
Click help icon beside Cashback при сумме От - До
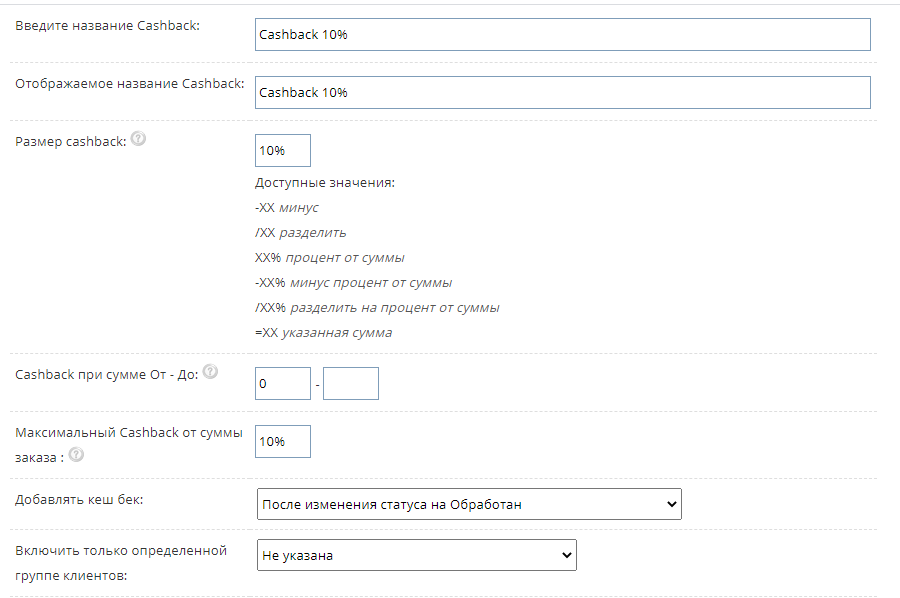point(210,372)
